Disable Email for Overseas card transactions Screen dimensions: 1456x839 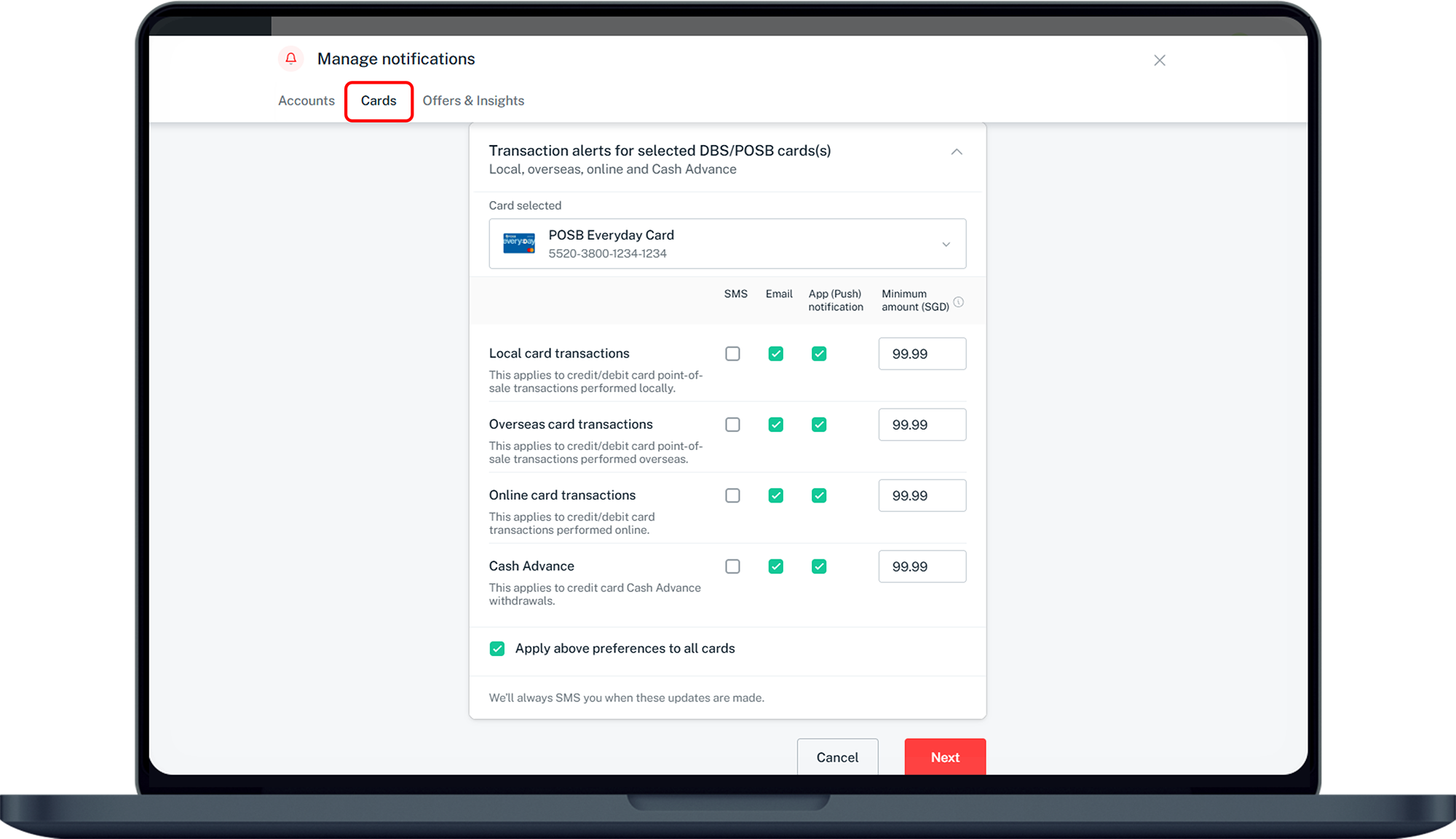(x=775, y=425)
